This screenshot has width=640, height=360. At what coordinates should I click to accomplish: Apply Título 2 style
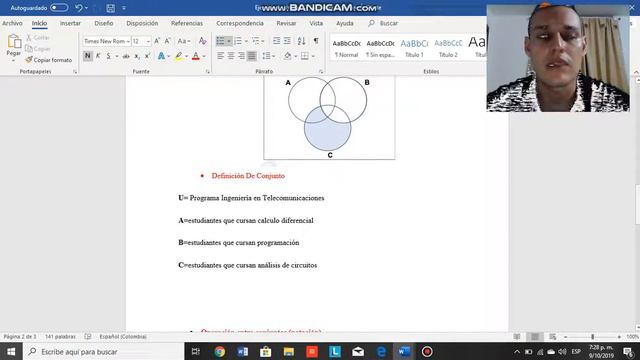(x=448, y=48)
